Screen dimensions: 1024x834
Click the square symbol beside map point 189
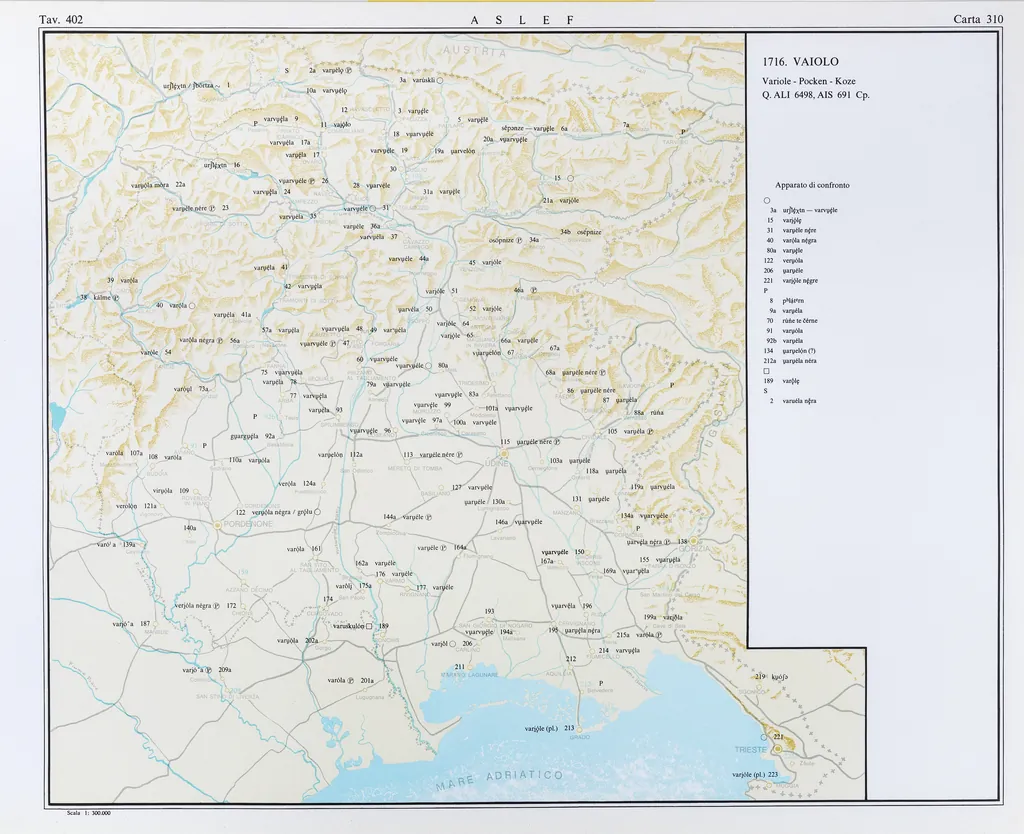click(x=369, y=626)
